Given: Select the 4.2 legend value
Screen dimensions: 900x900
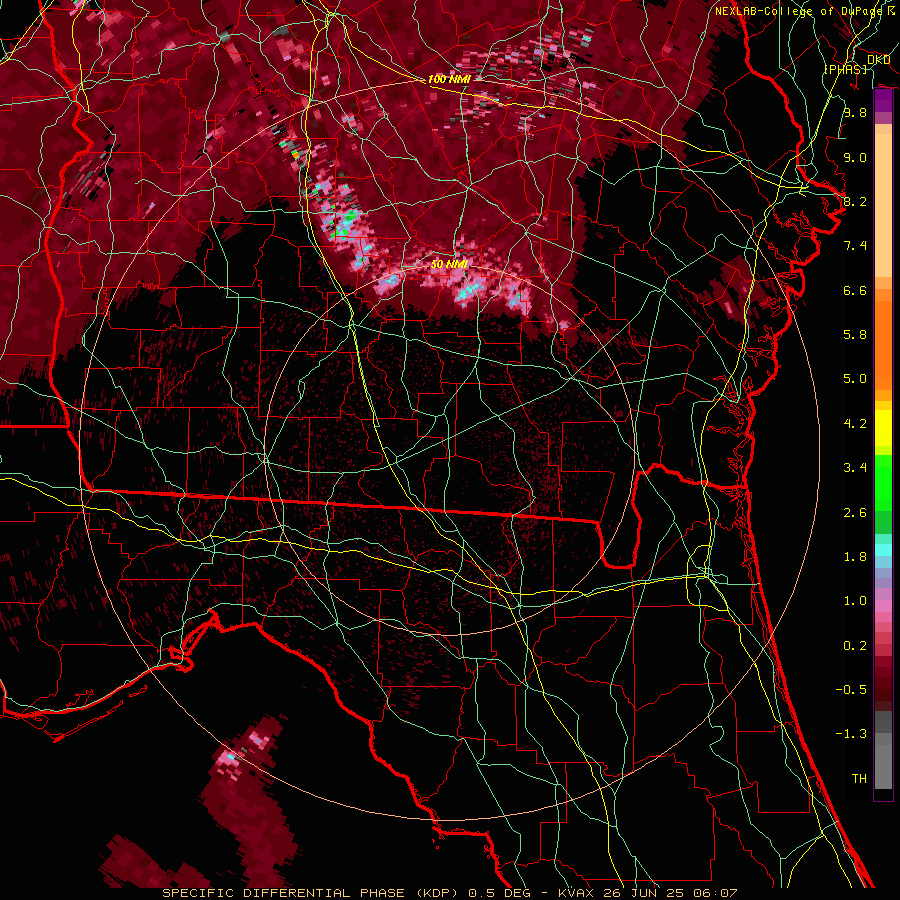Looking at the screenshot, I should click(855, 424).
